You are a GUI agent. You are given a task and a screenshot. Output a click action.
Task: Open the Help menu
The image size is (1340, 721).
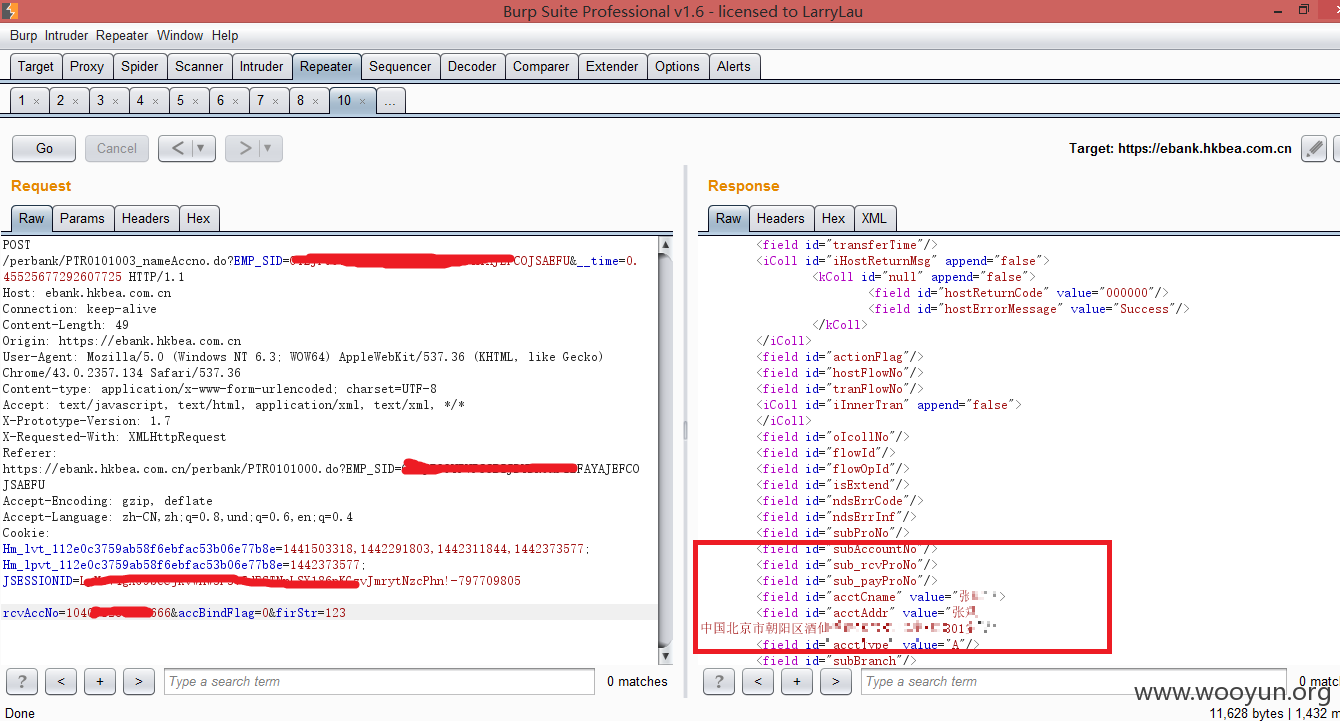point(225,35)
